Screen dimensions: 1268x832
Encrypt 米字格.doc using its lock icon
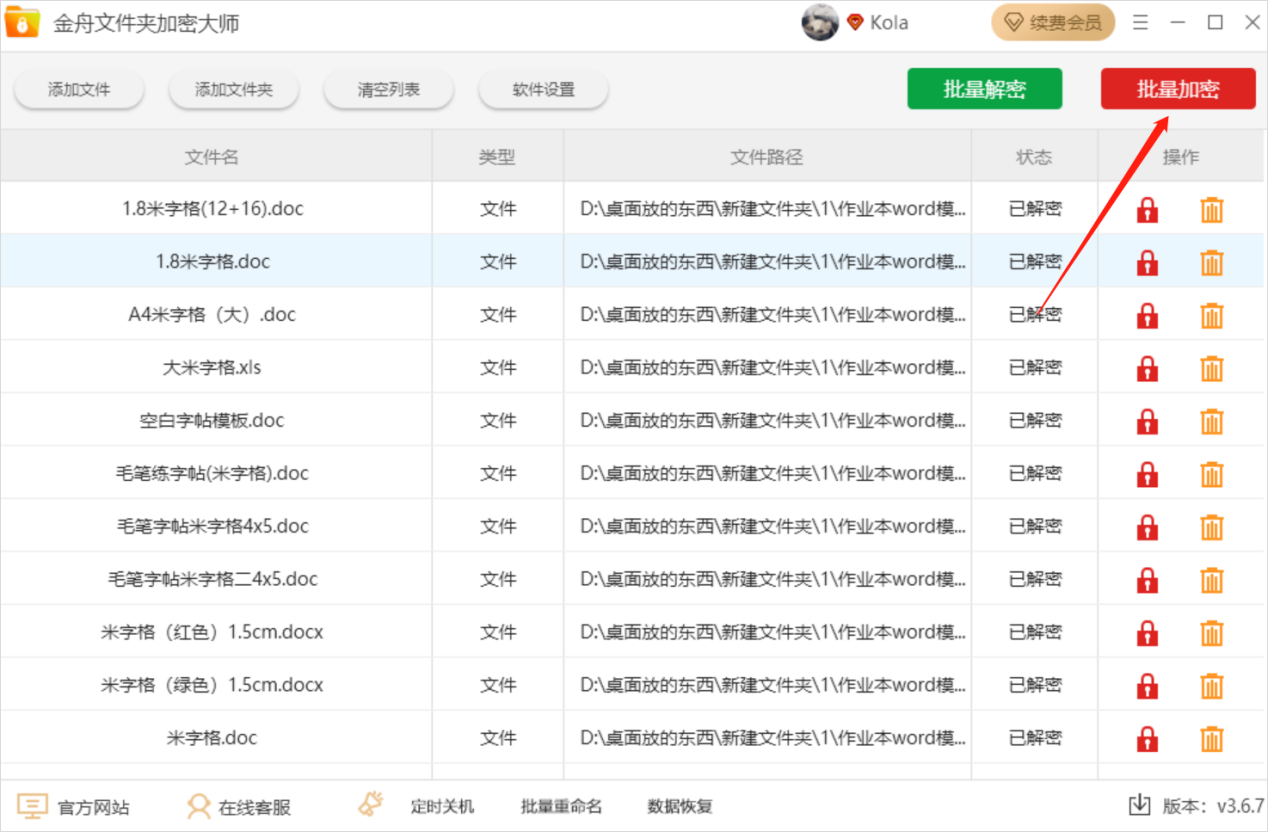1146,737
